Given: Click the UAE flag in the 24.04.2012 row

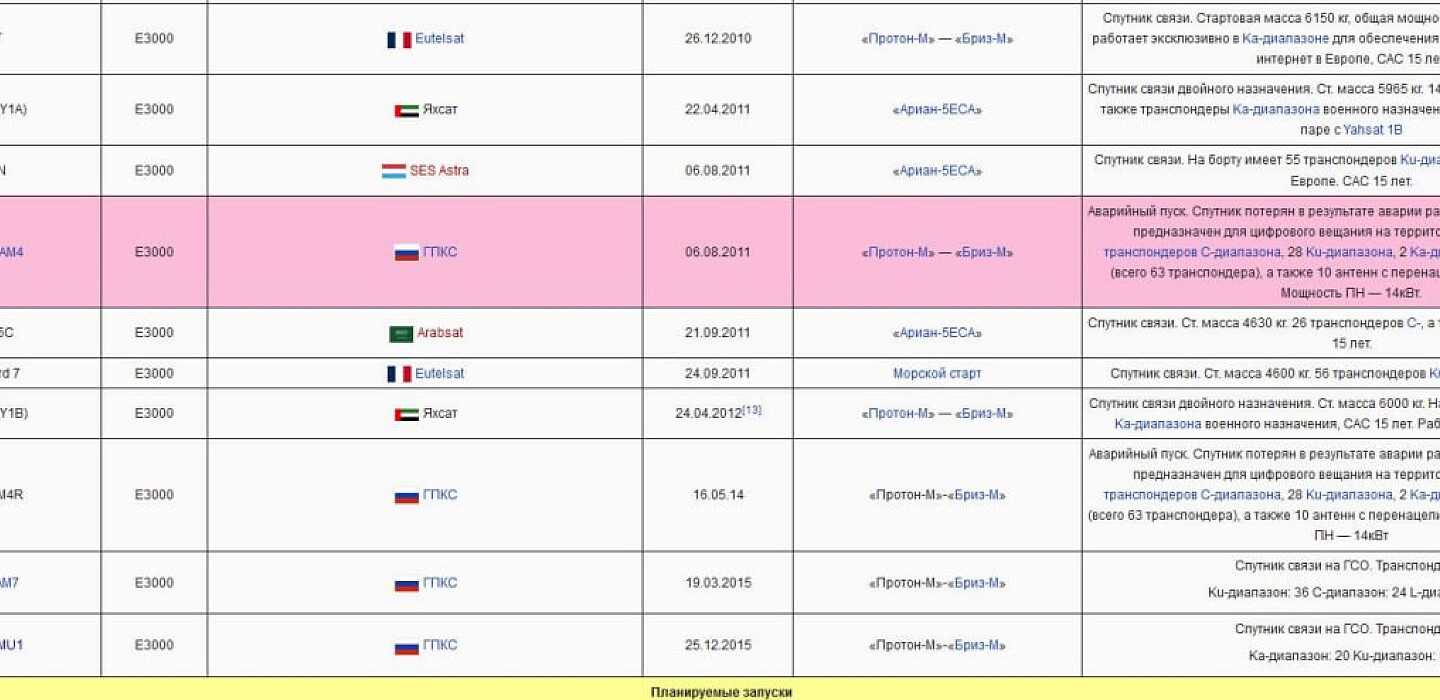Looking at the screenshot, I should 406,414.
